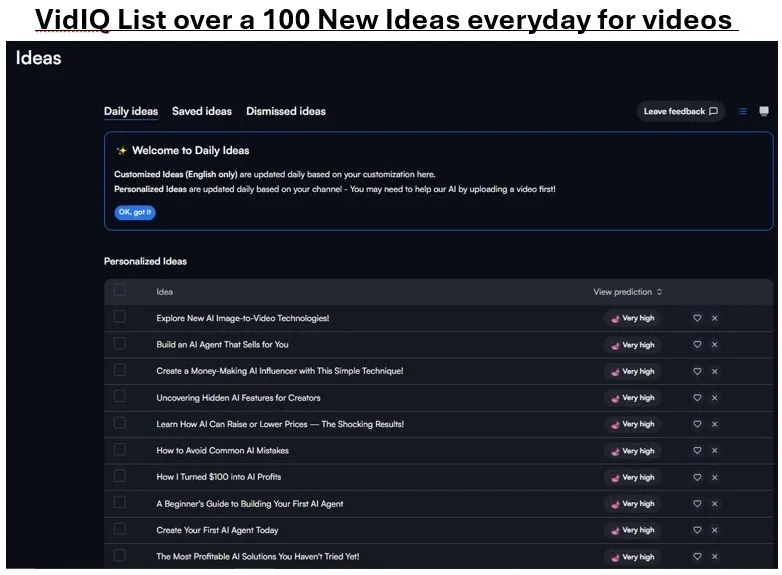
Task: Click the 'Welcome to Daily Ideas' banner heading
Action: 191,151
